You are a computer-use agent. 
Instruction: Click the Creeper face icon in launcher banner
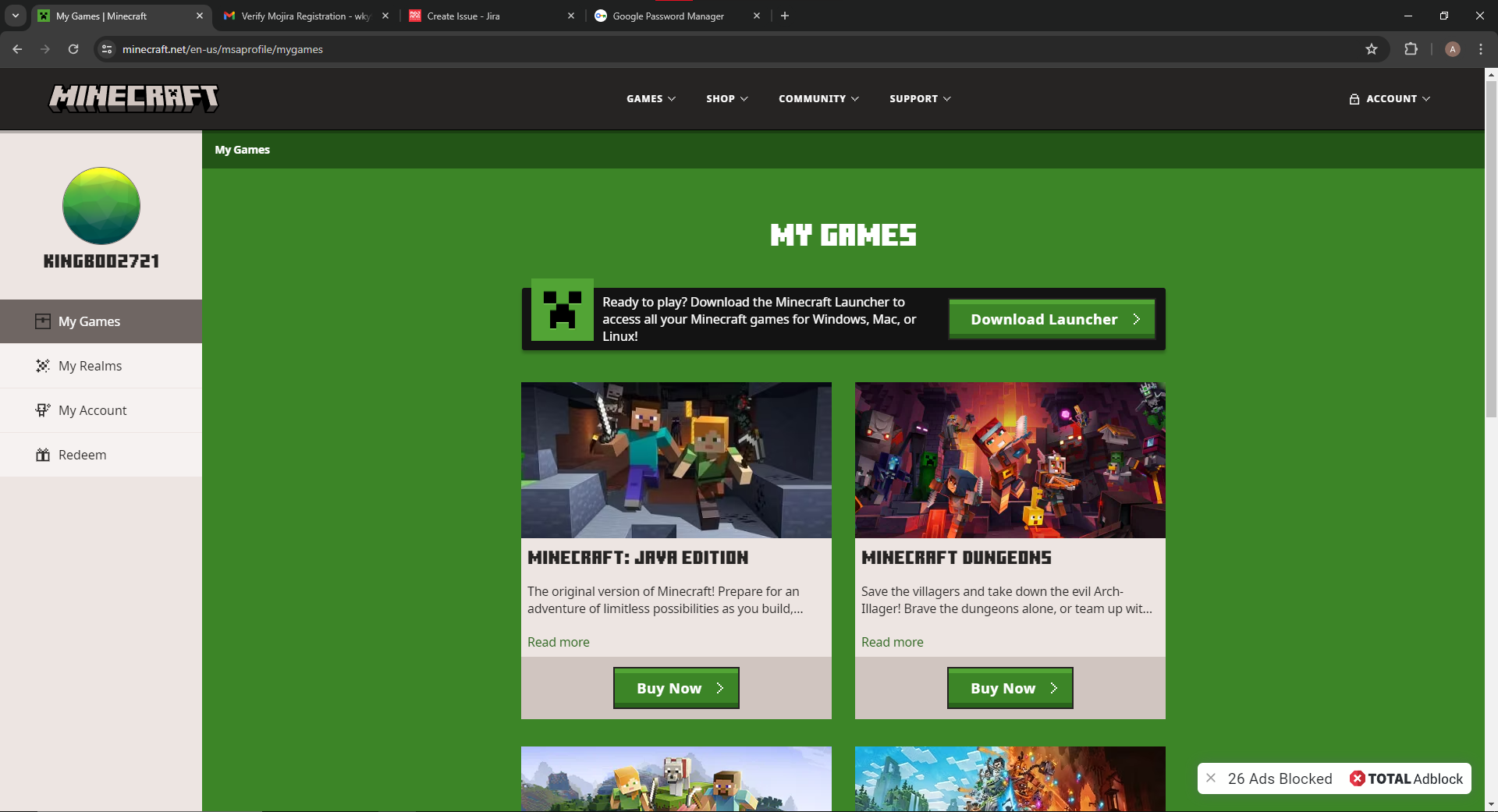[x=563, y=310]
